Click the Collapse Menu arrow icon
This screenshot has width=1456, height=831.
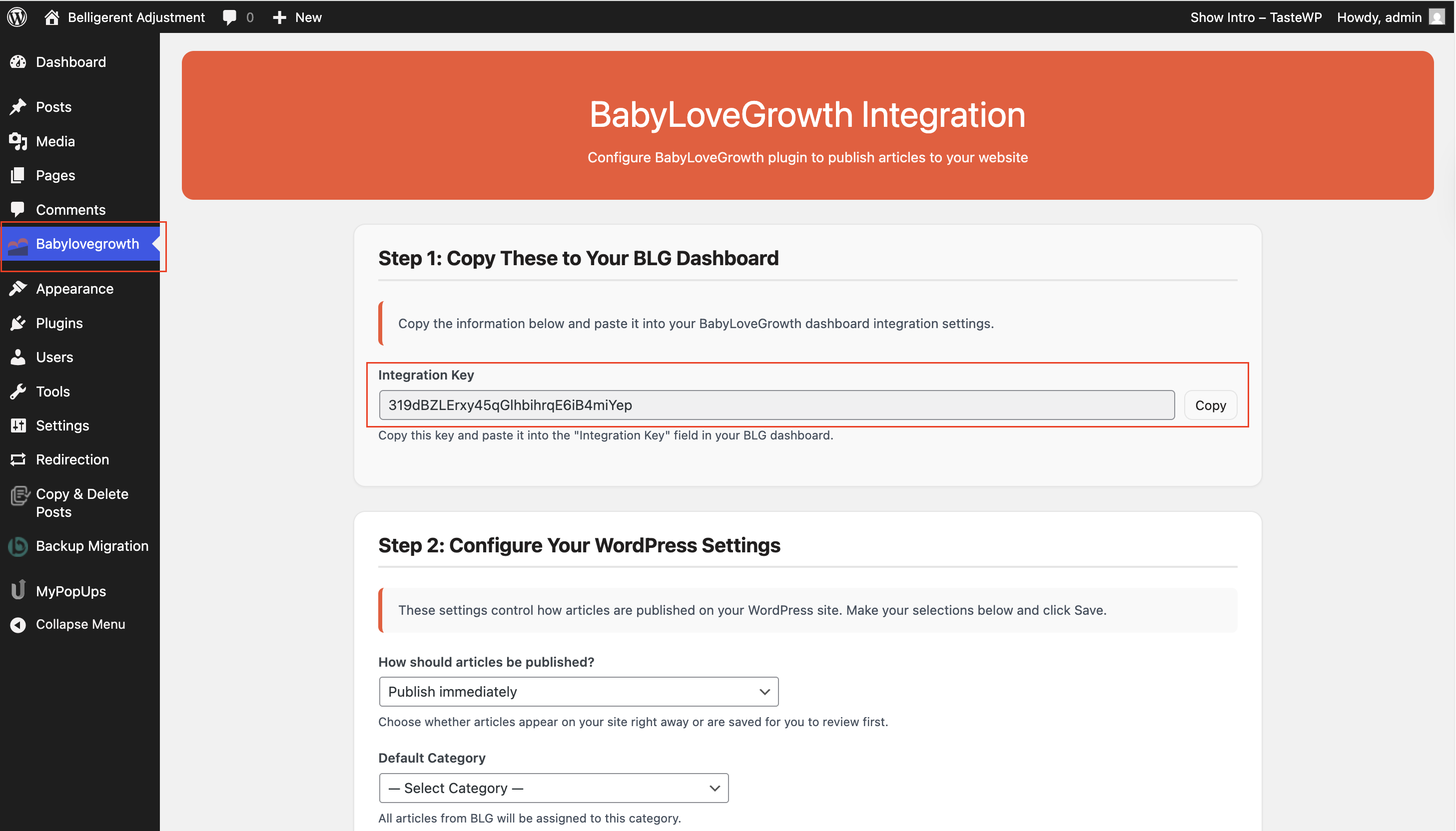click(x=18, y=624)
